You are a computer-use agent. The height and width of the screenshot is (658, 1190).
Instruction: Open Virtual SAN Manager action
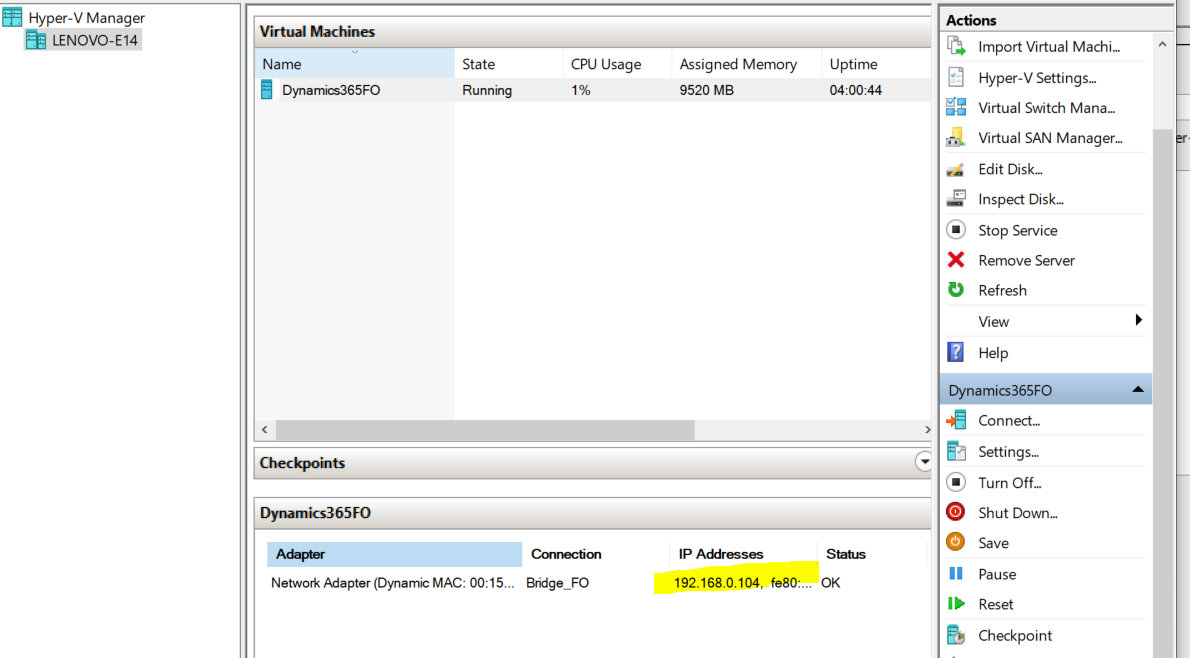1050,138
